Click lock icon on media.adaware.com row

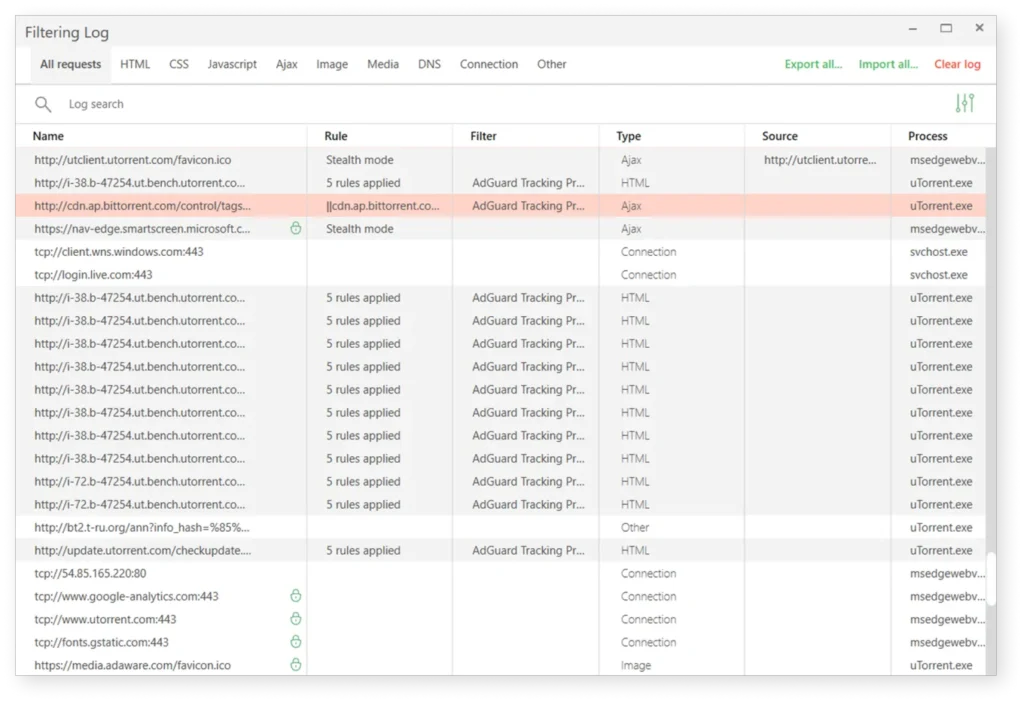[296, 664]
